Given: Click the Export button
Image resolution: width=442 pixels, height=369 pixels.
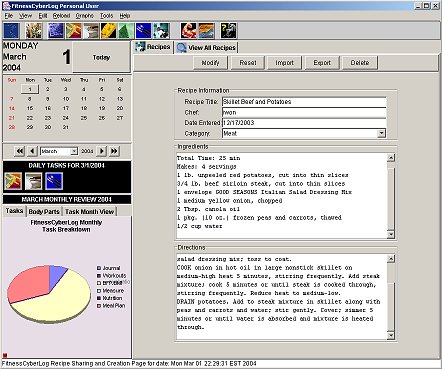Looking at the screenshot, I should [322, 63].
